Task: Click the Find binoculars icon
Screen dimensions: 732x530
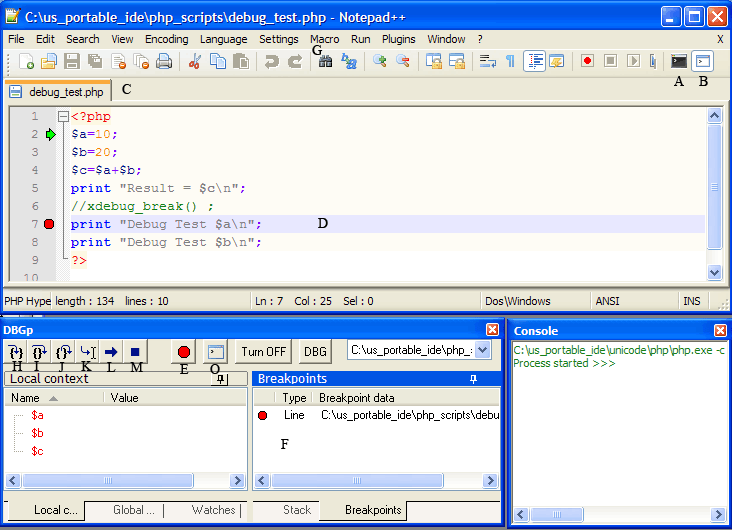Action: (325, 61)
